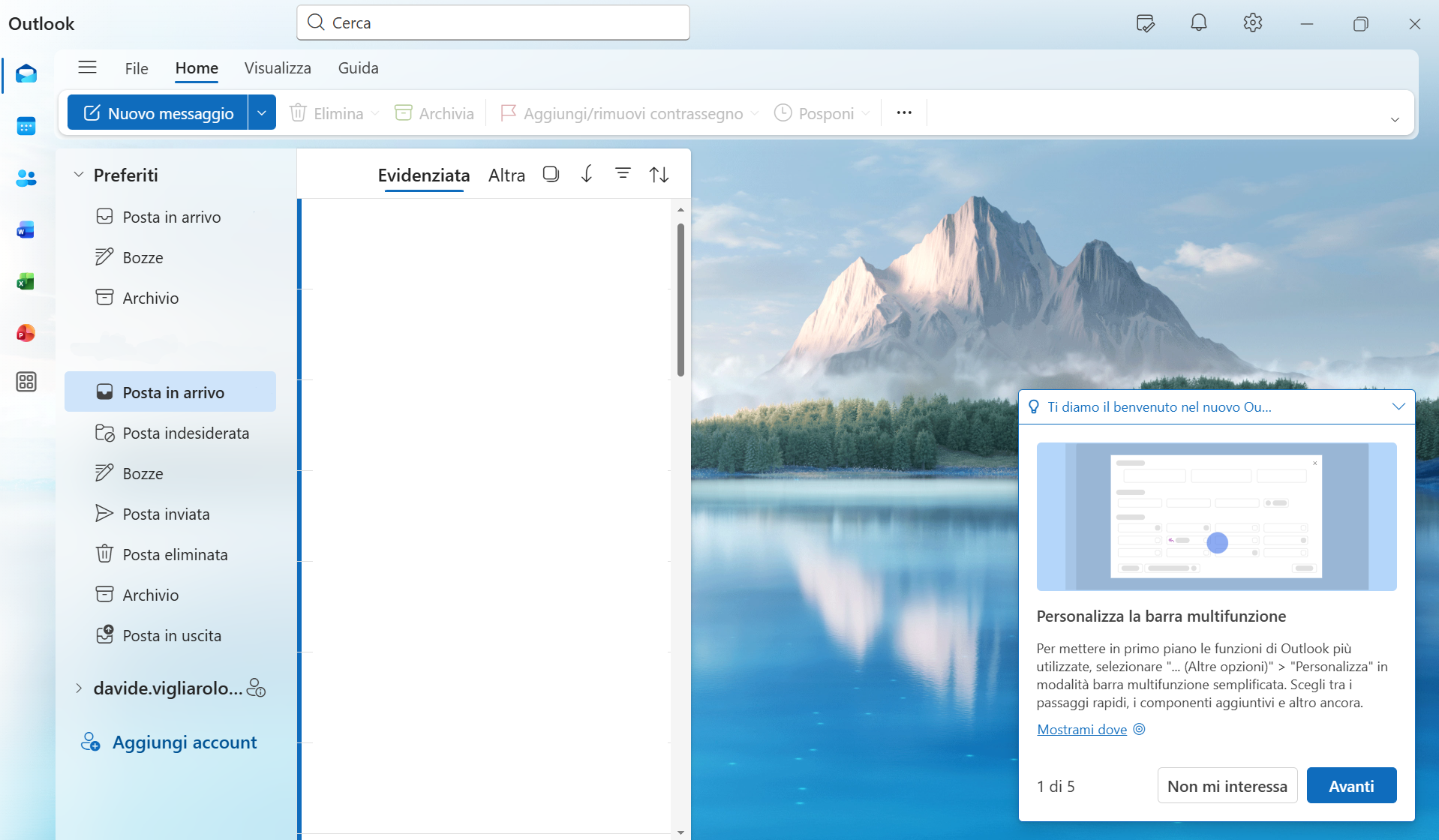This screenshot has width=1439, height=840.
Task: Switch to the Altra inbox view
Action: [506, 175]
